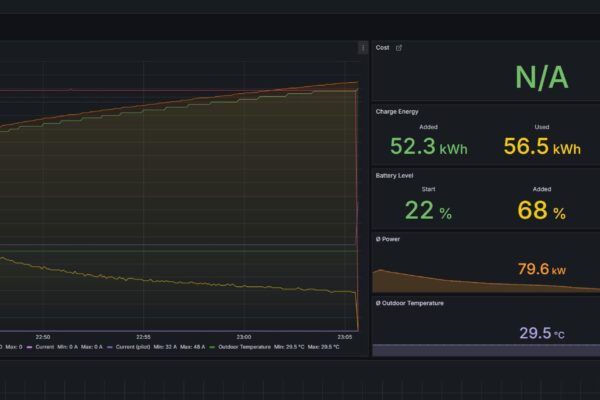
Task: Click the 22 % battery Start value
Action: click(428, 212)
